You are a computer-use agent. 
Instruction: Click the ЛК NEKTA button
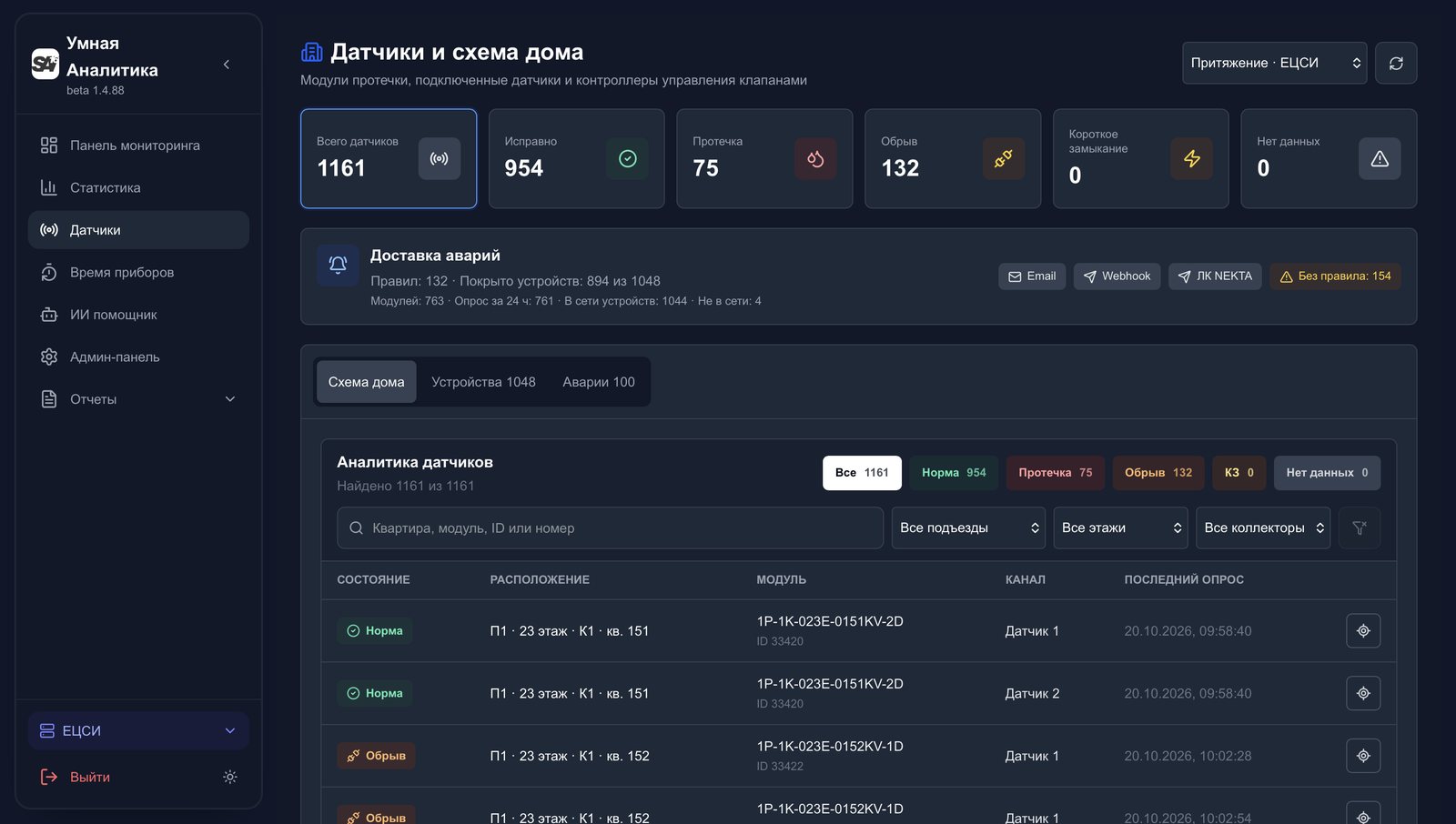[x=1215, y=276]
